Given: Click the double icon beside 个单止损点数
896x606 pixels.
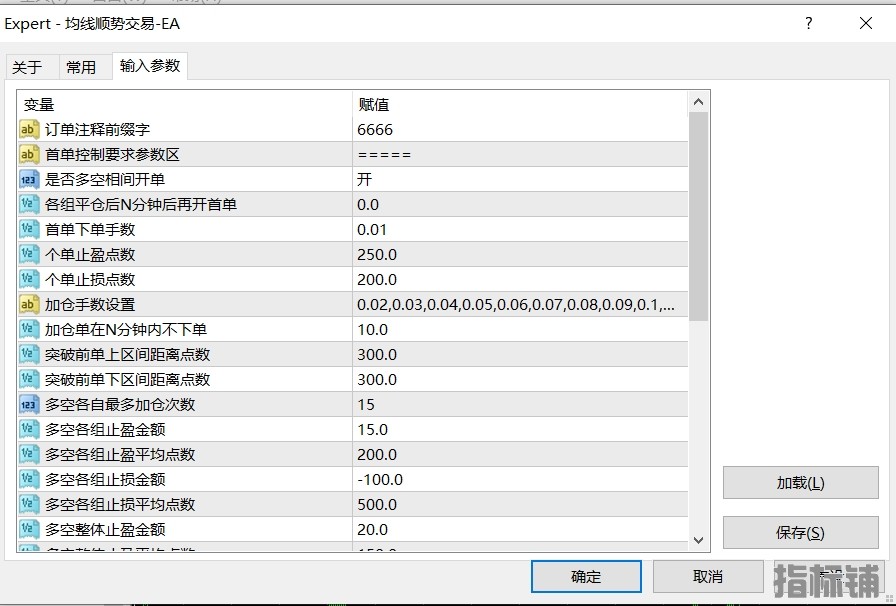Looking at the screenshot, I should [29, 280].
